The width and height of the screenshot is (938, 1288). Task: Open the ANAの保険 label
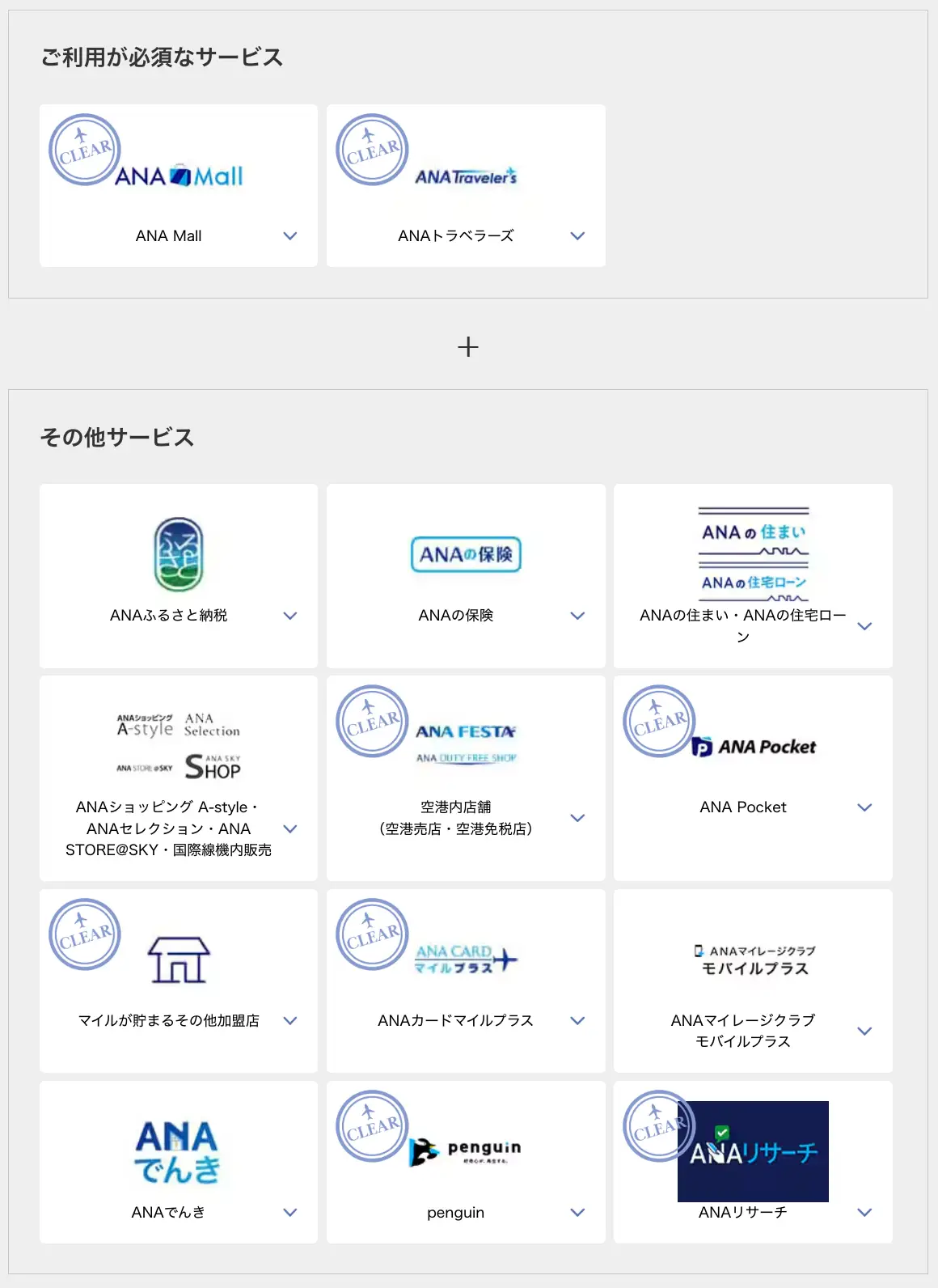click(456, 616)
